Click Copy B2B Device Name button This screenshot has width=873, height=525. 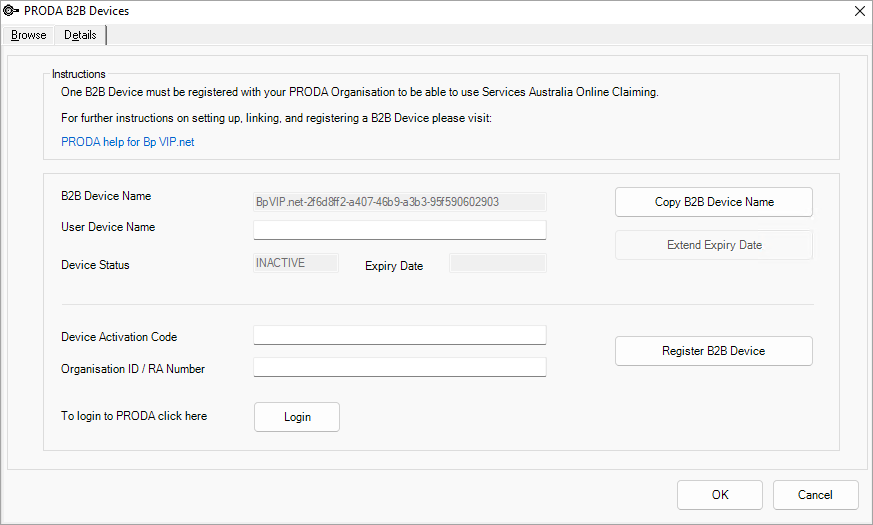tap(714, 202)
